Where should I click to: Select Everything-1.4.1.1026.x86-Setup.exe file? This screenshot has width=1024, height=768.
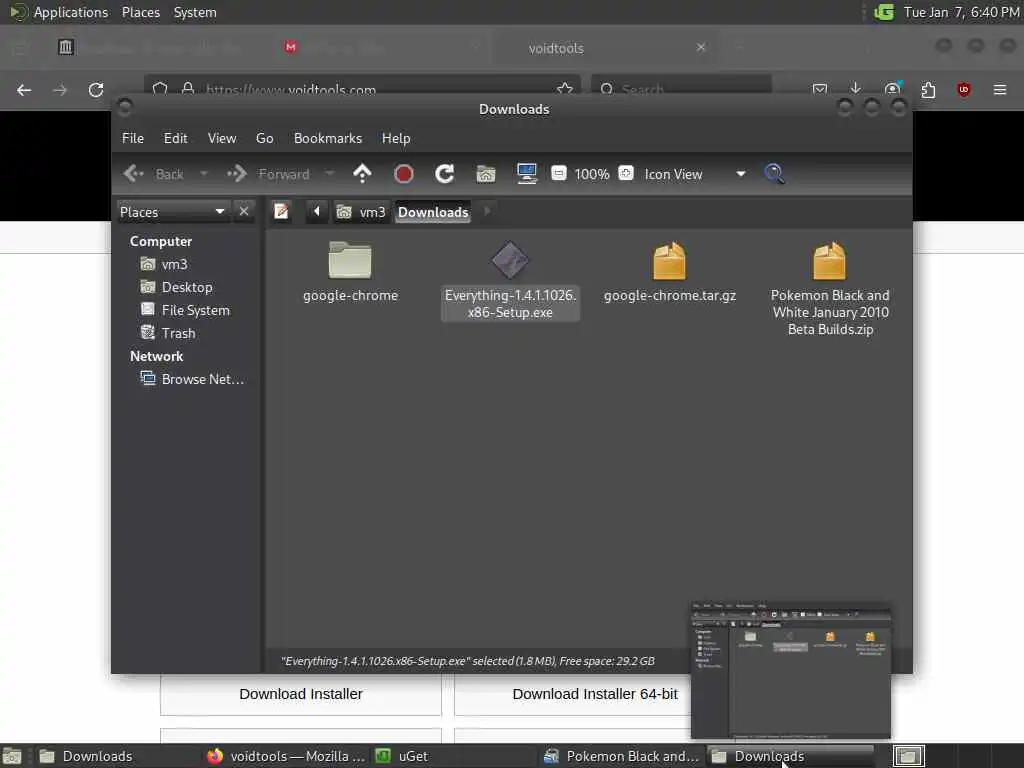pyautogui.click(x=510, y=280)
